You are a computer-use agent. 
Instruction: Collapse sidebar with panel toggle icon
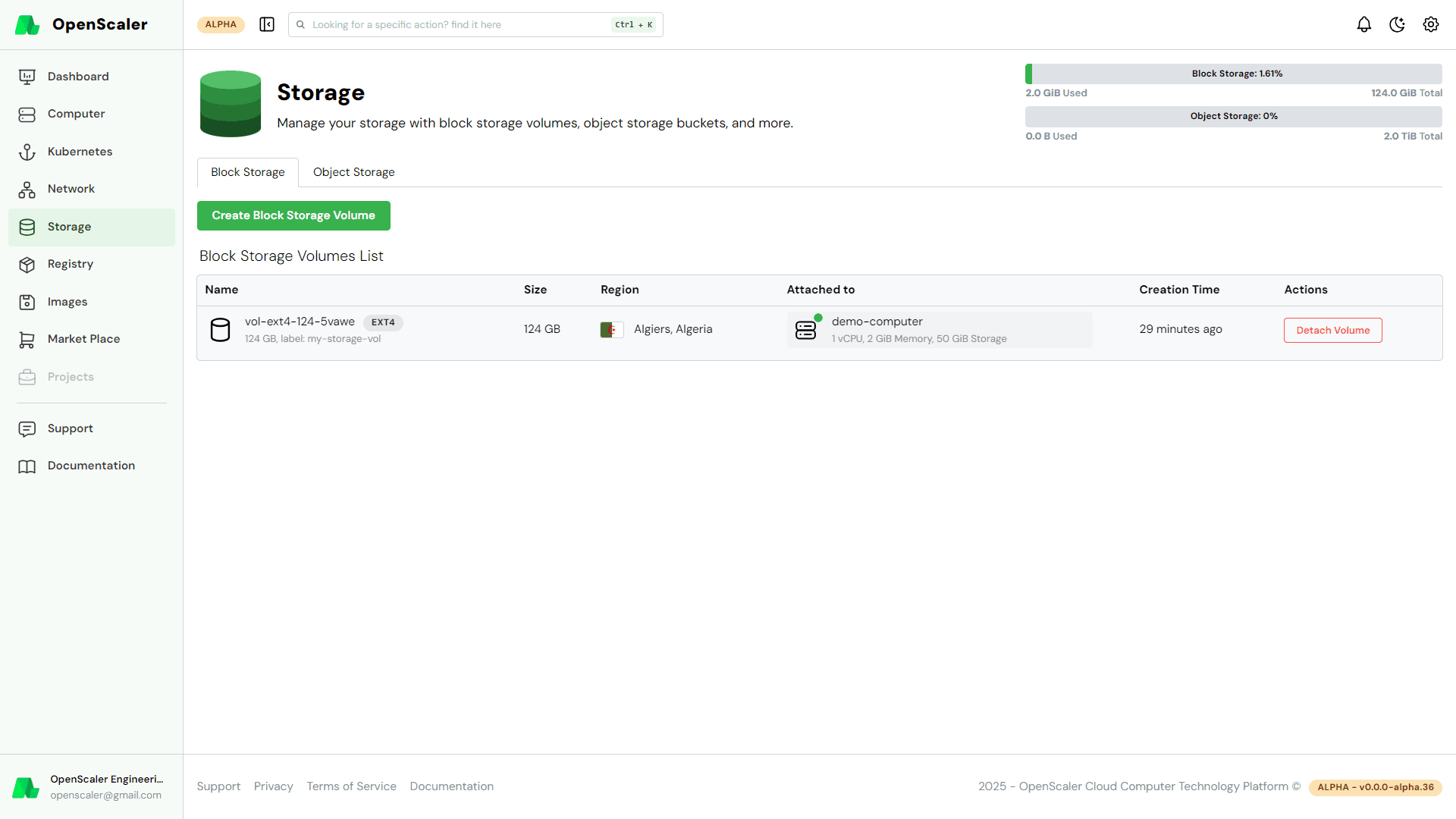[267, 24]
